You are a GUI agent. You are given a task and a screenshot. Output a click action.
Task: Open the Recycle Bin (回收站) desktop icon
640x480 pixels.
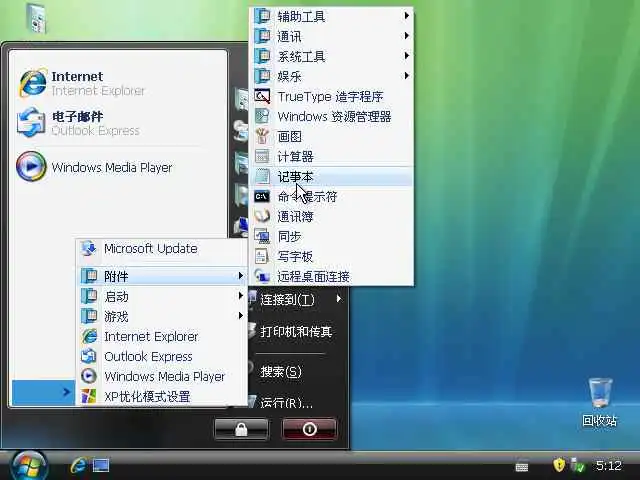[x=600, y=402]
